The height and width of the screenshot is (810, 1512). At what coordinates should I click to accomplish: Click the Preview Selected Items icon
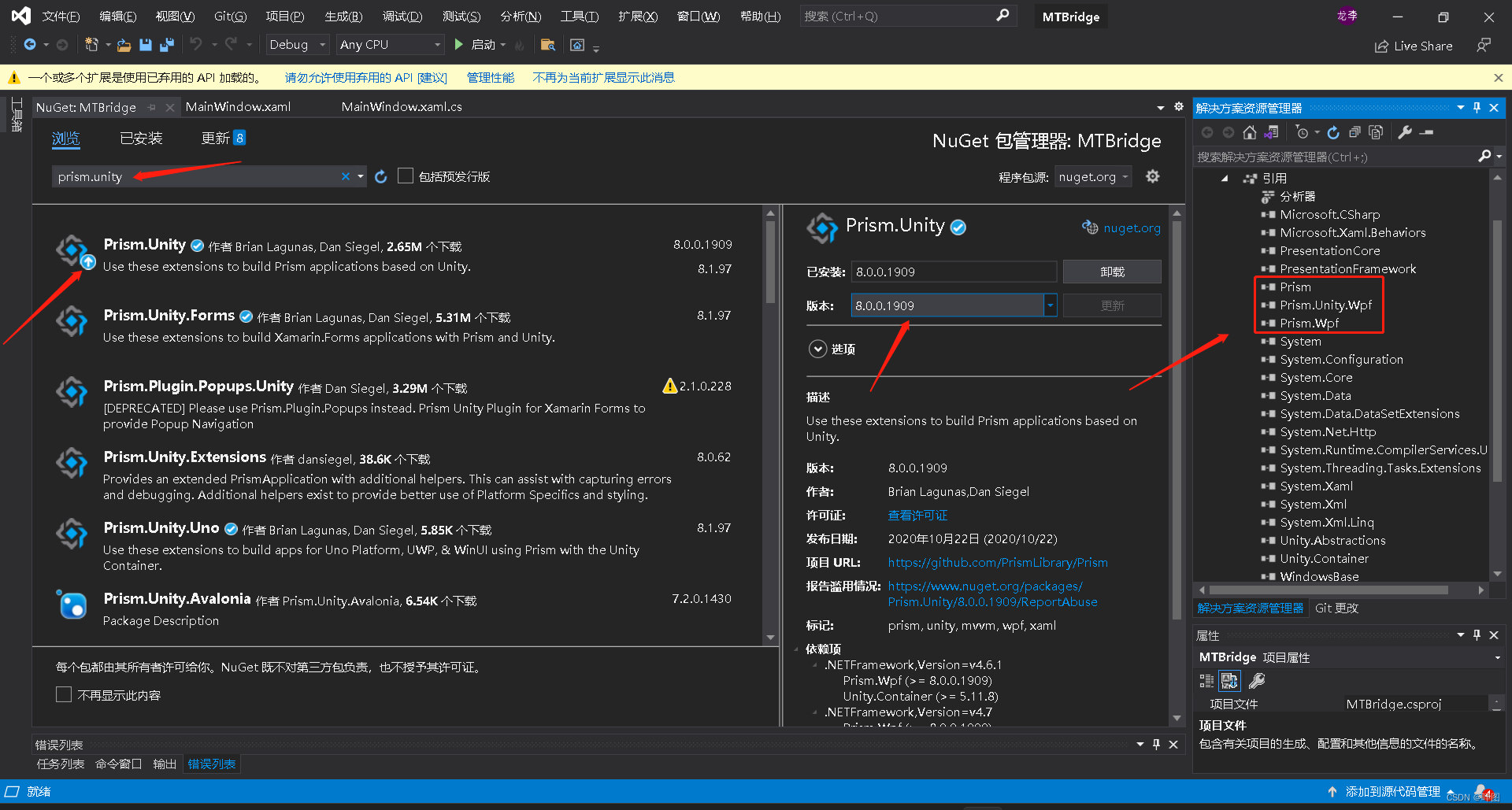coord(1427,132)
